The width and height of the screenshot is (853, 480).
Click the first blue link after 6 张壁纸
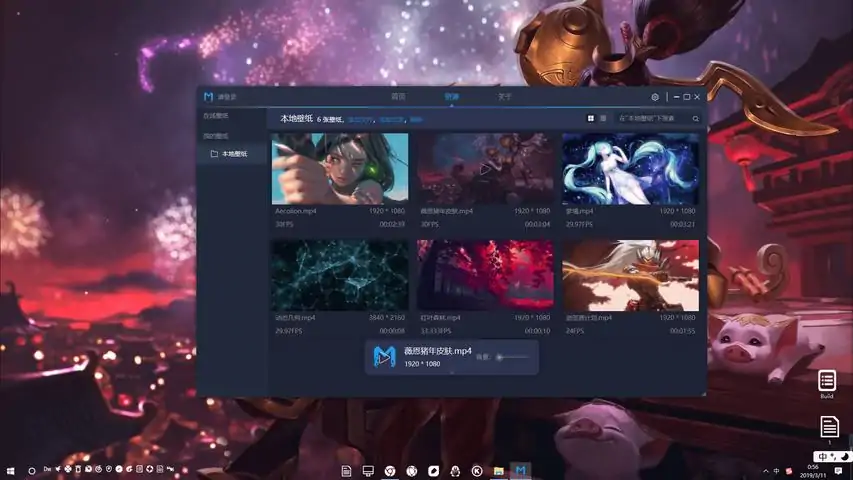pyautogui.click(x=360, y=120)
